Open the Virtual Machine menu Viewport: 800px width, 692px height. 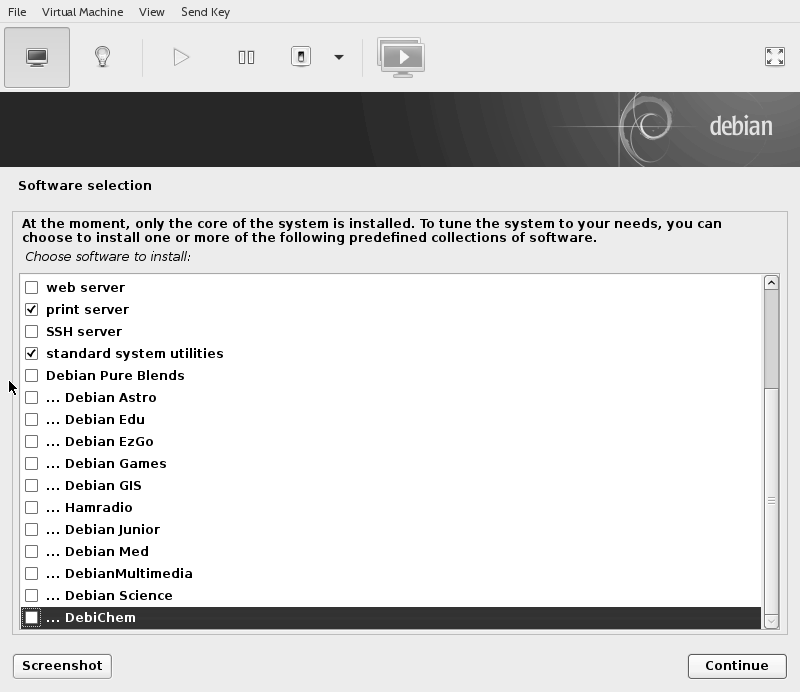83,12
